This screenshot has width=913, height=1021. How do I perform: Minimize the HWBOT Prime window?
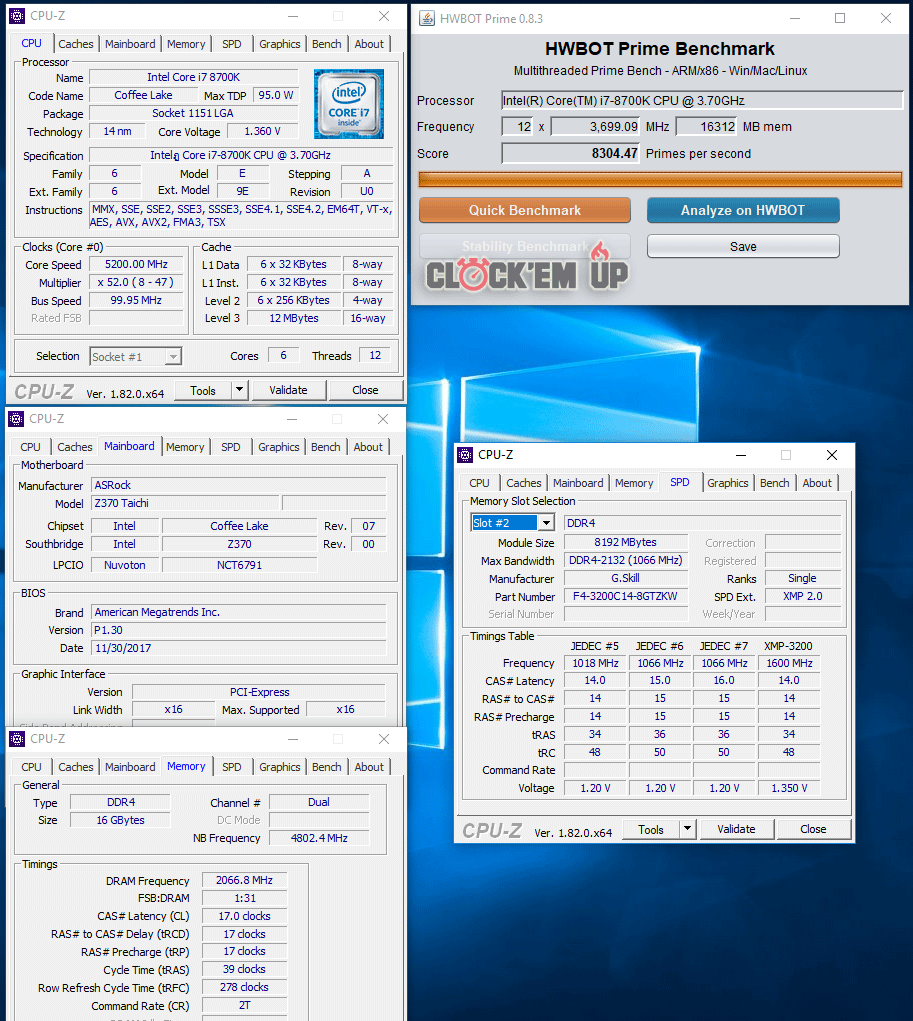(x=794, y=18)
